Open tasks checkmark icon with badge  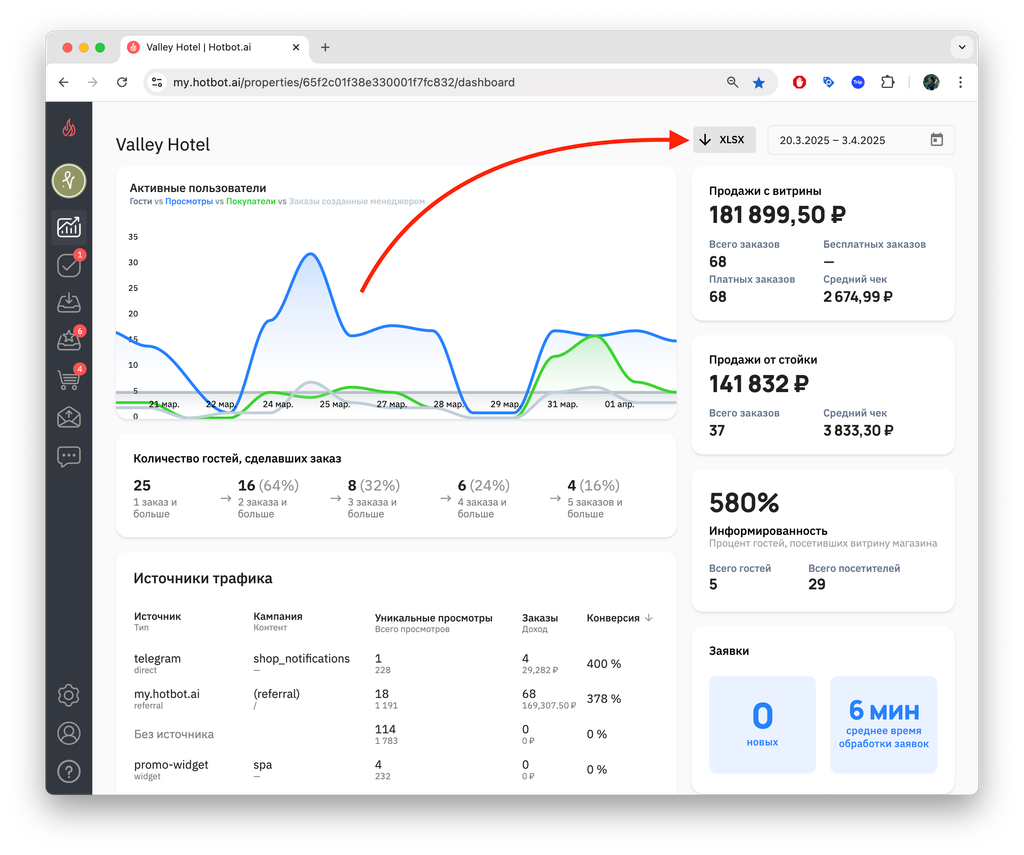[x=69, y=265]
